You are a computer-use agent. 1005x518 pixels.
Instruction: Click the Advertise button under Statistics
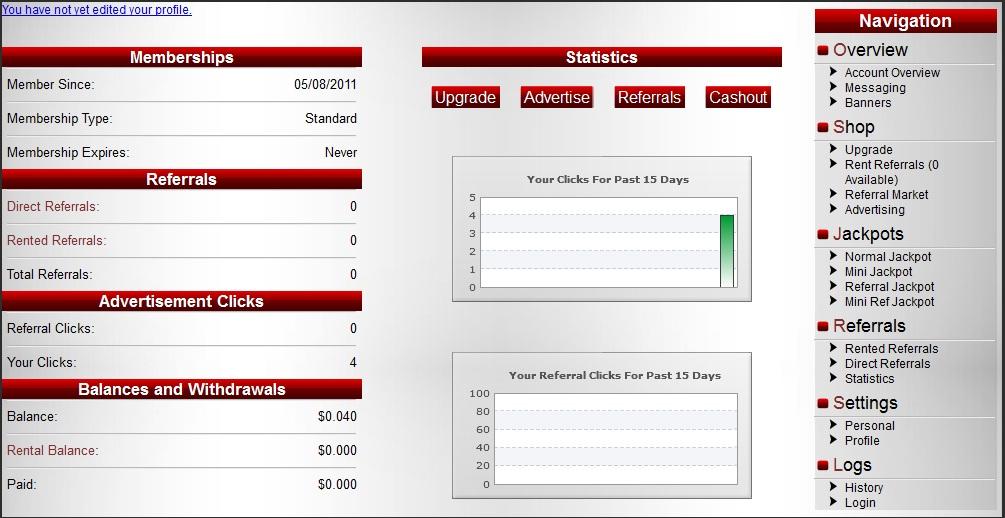[x=556, y=97]
